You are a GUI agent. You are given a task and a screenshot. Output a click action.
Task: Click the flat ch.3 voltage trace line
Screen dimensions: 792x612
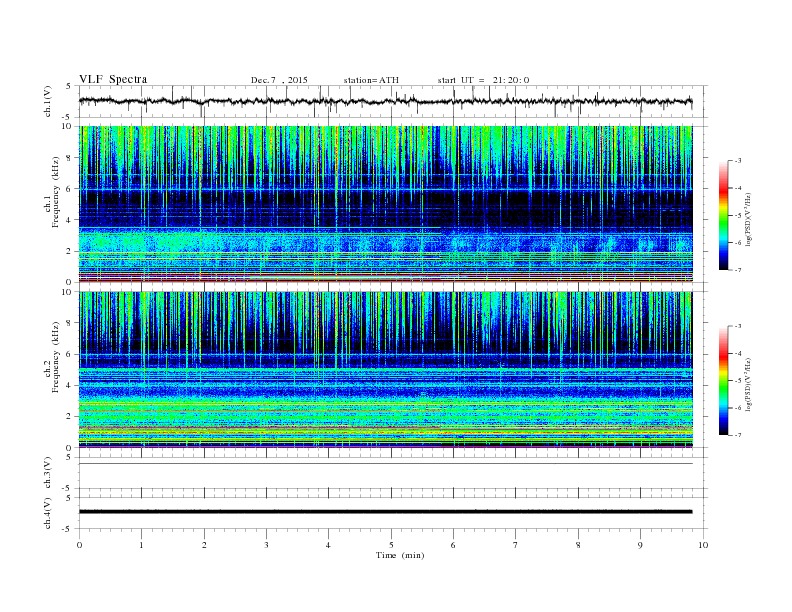pyautogui.click(x=386, y=464)
